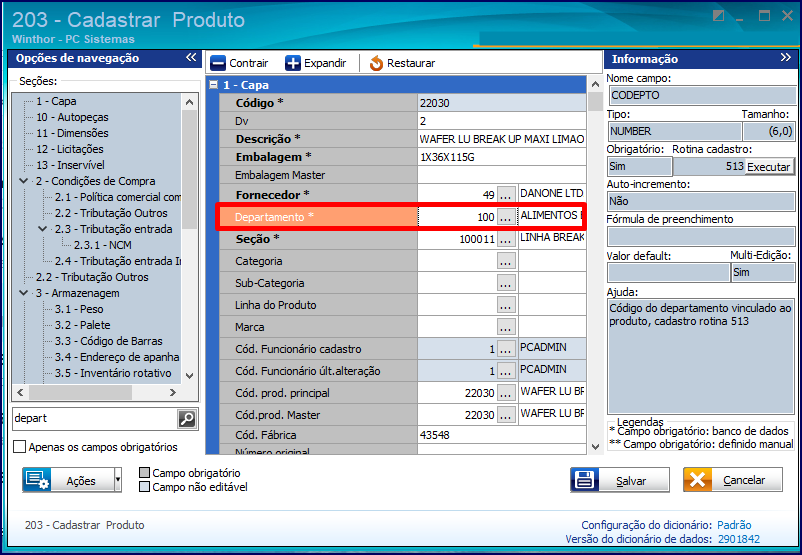Screen dimensions: 802x555
Task: Click the Nome campo 'CODEPTO' field
Action: 701,95
